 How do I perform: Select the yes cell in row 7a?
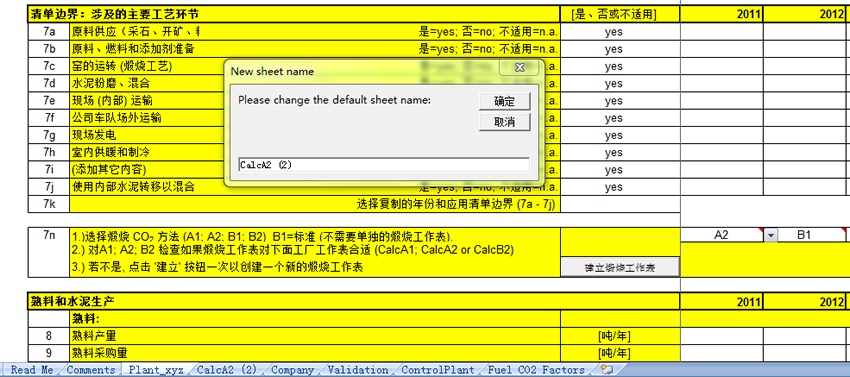pyautogui.click(x=614, y=32)
